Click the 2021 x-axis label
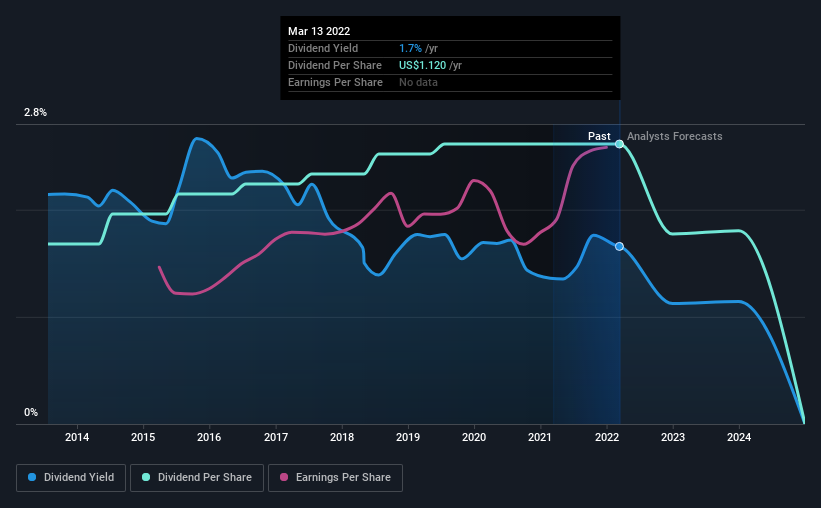This screenshot has width=821, height=508. [540, 437]
